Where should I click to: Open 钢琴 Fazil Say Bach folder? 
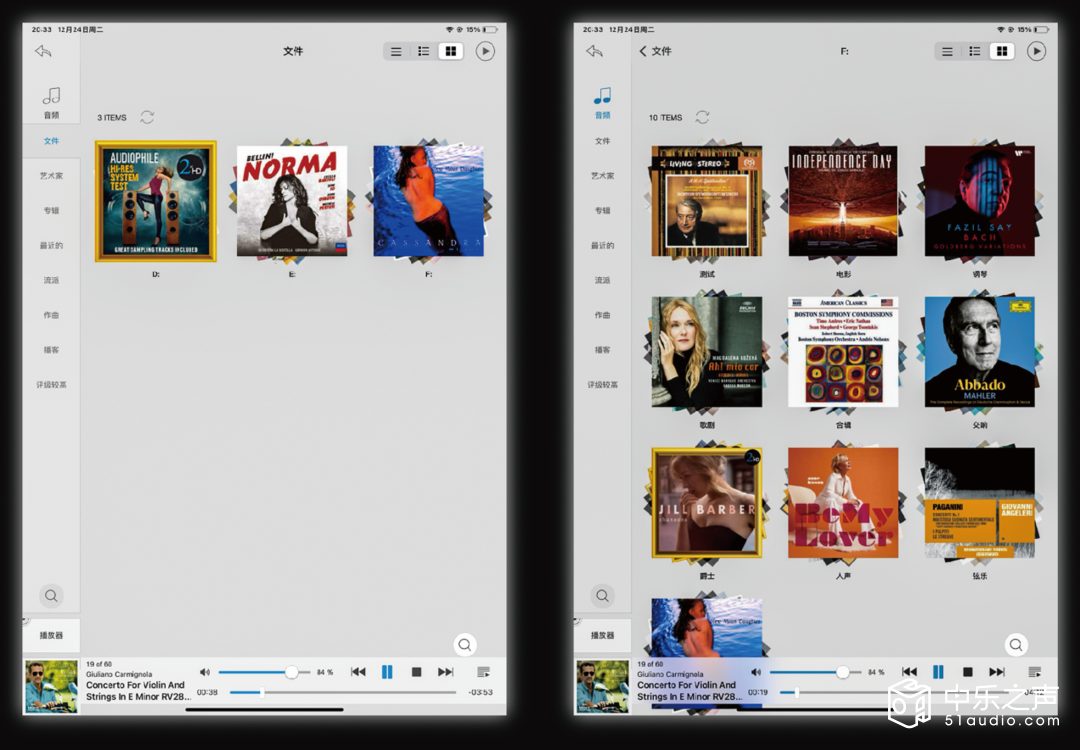tap(979, 201)
